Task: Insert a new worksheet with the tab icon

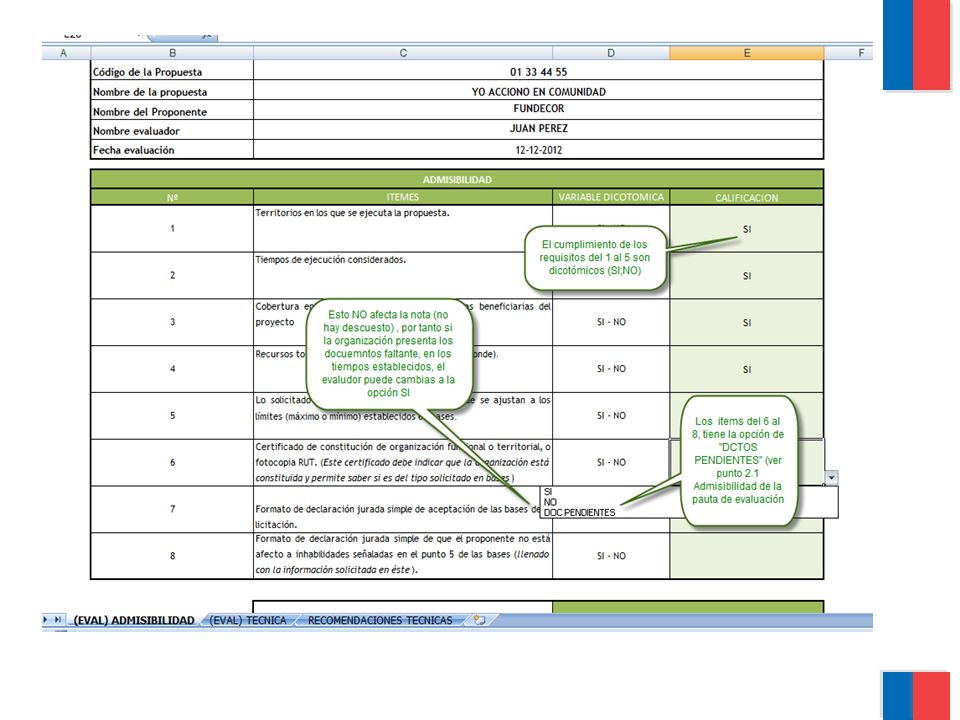Action: pos(479,620)
